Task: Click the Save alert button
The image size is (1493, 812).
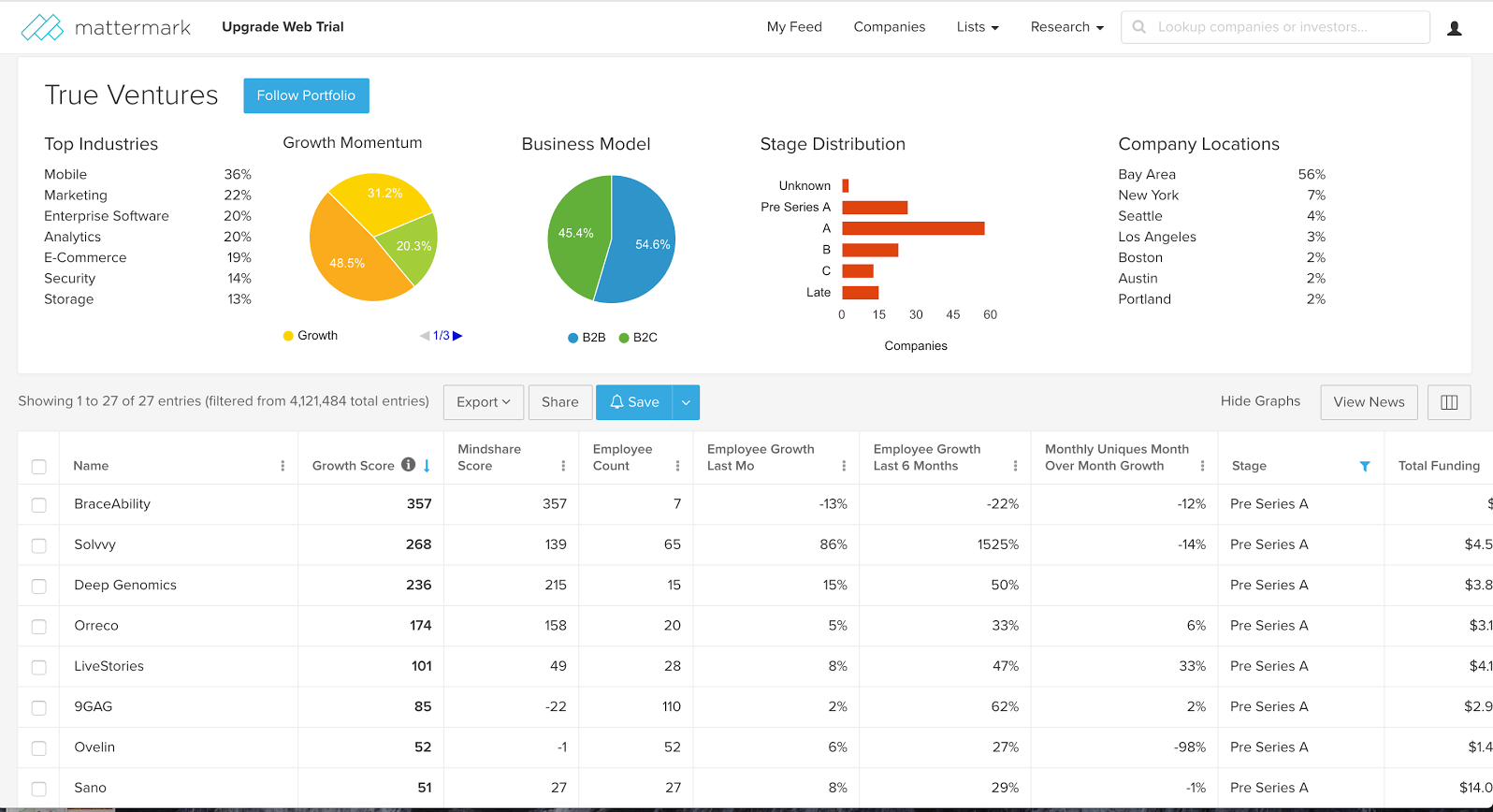Action: point(634,402)
